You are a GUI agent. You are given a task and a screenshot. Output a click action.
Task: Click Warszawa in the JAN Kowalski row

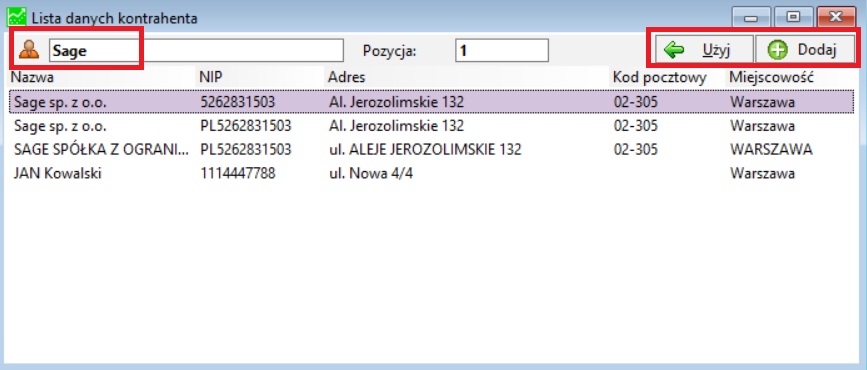[x=762, y=174]
